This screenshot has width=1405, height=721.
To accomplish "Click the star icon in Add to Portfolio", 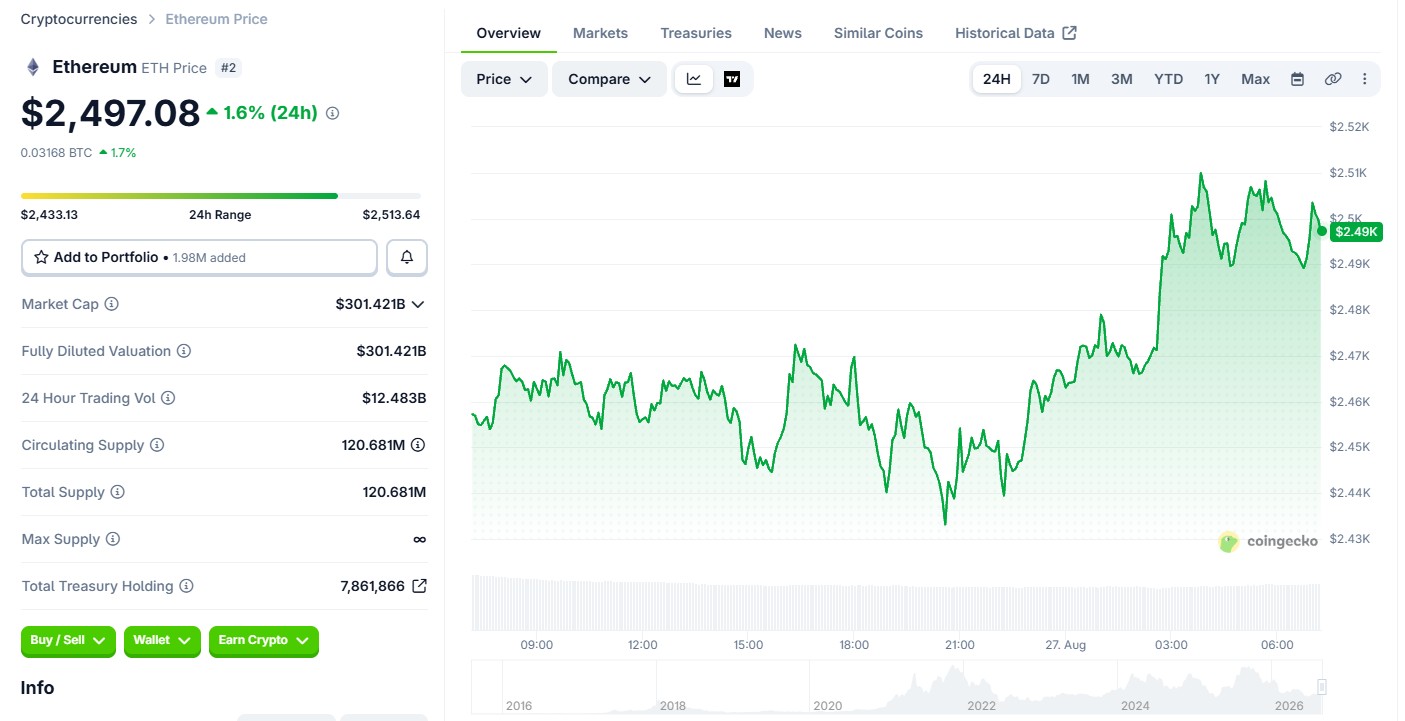I will pos(41,257).
